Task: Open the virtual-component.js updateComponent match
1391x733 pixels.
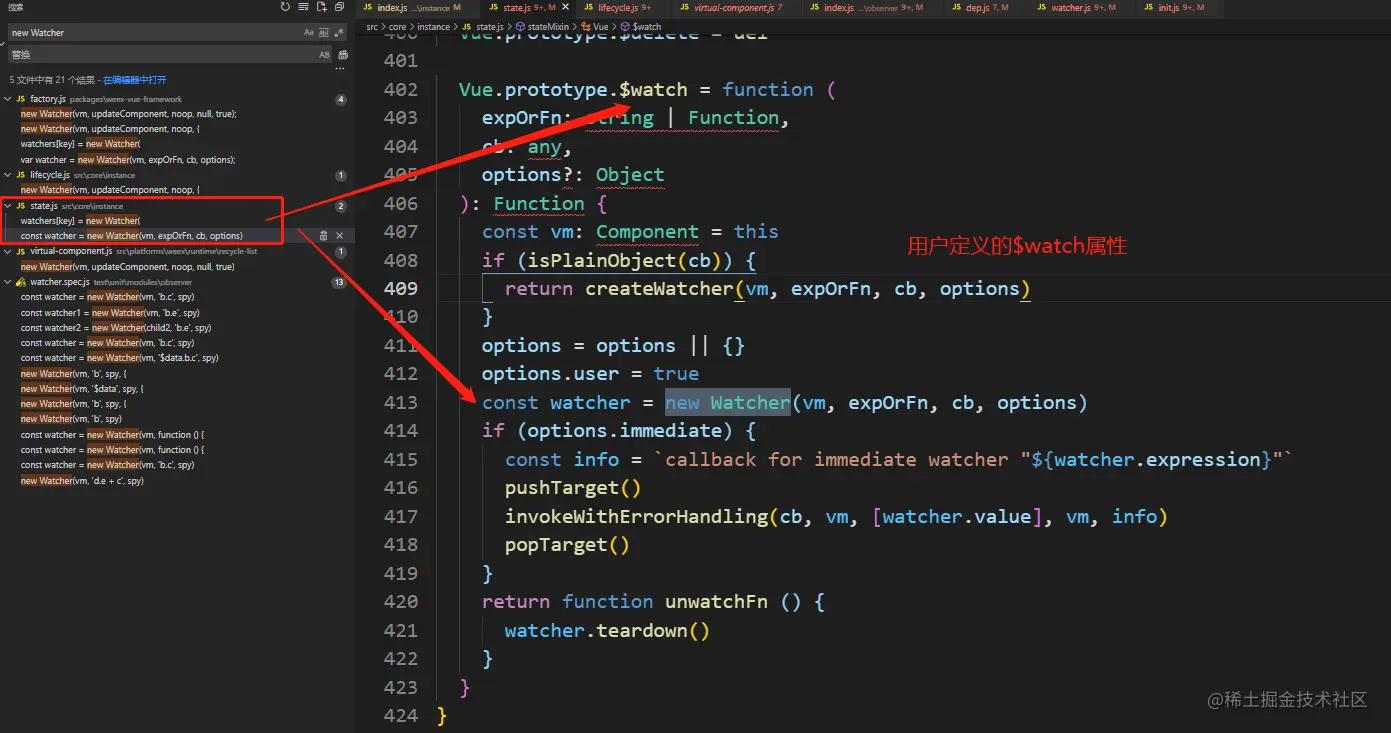Action: [x=128, y=267]
